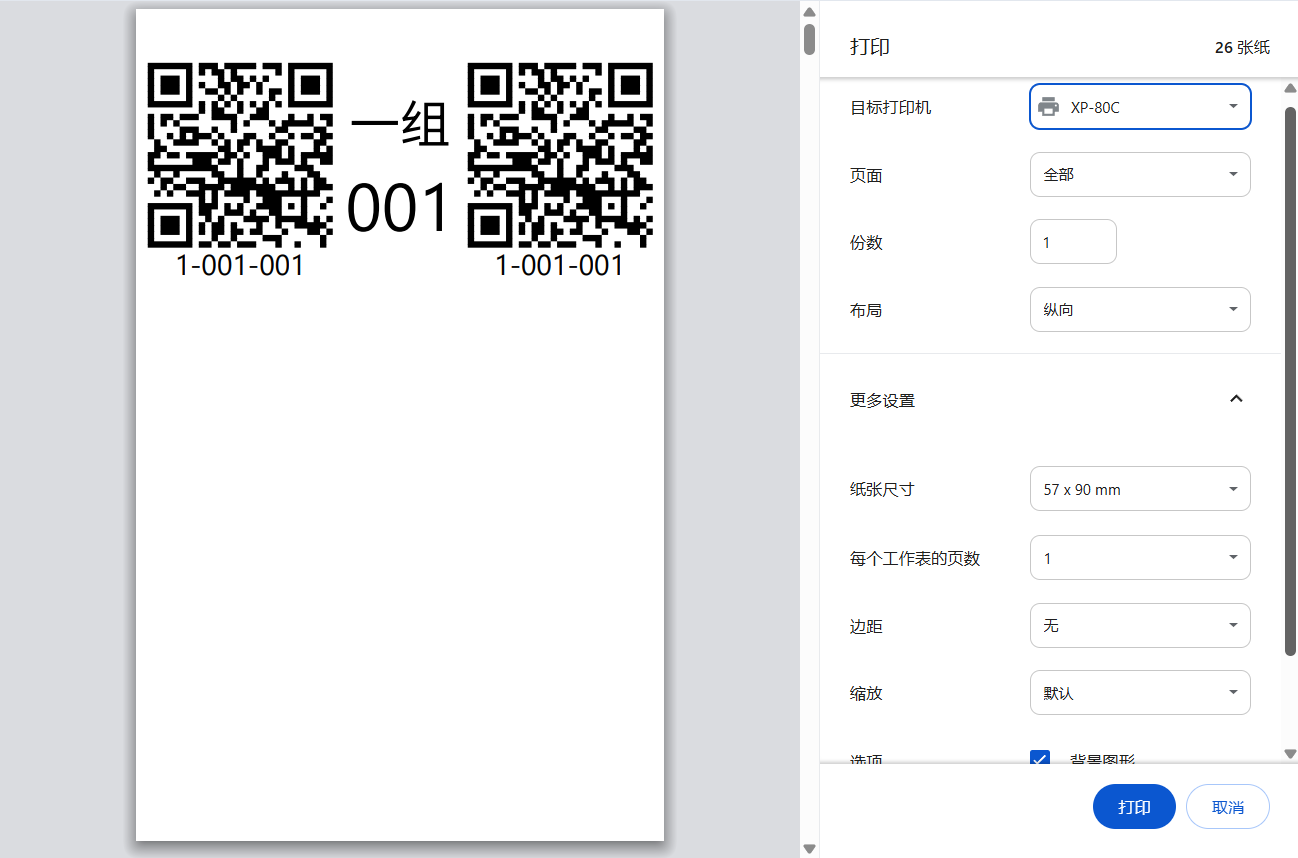Click the 纸张尺寸 label

[x=882, y=490]
